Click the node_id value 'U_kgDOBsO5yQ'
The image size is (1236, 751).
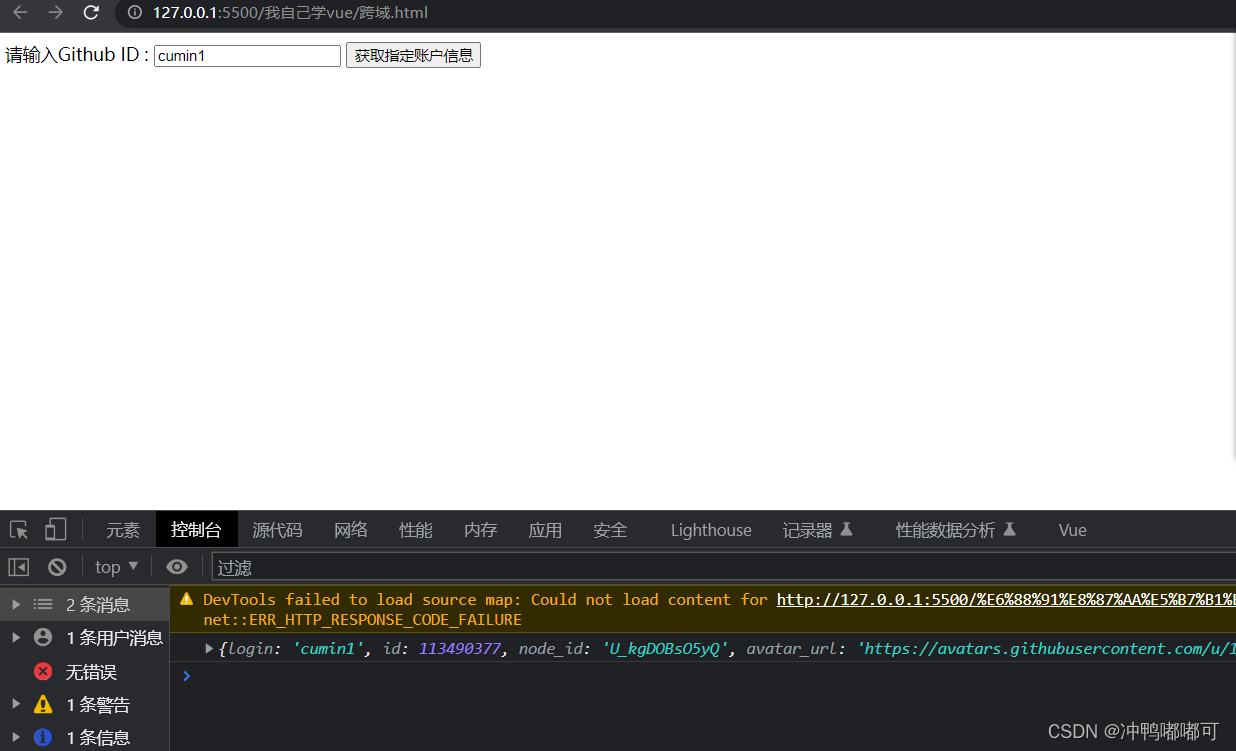pos(664,649)
